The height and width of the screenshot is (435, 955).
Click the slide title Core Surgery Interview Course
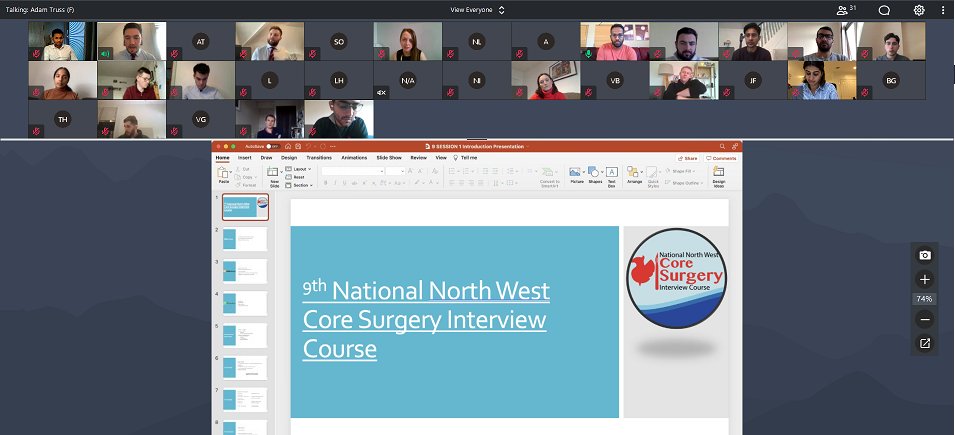(x=426, y=319)
